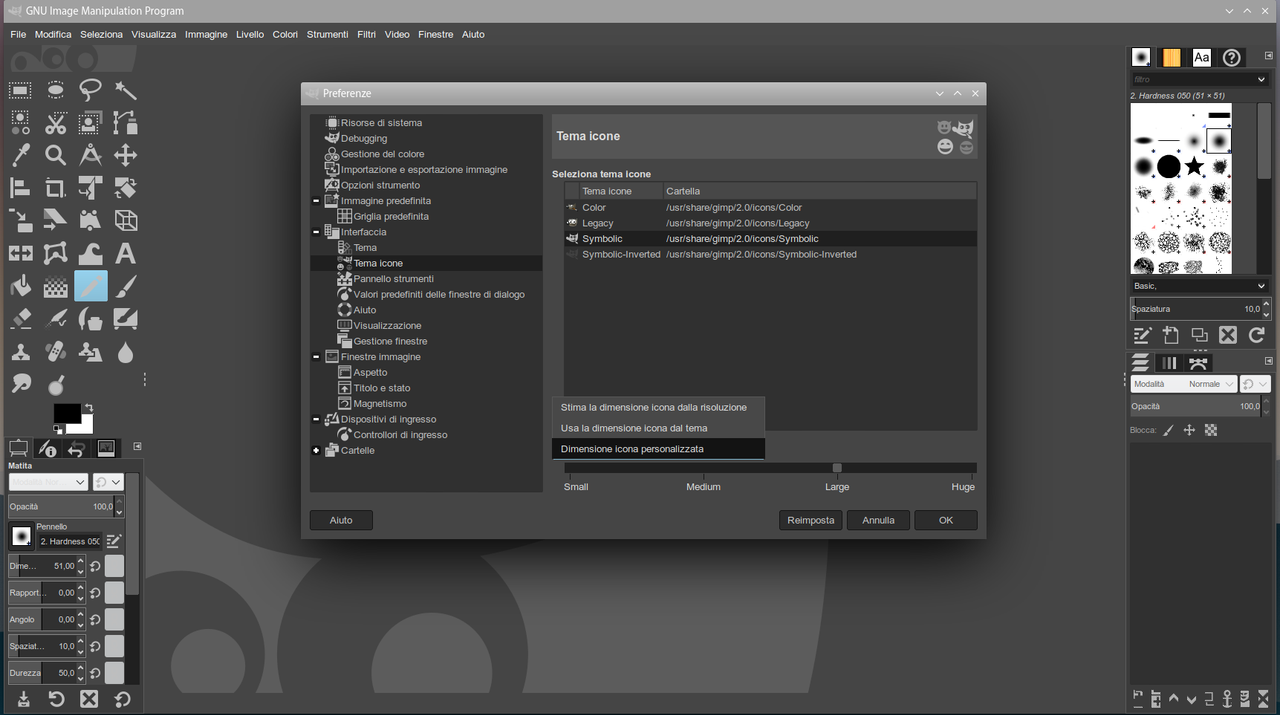The width and height of the screenshot is (1280, 715).
Task: Select Pannello strumenti in preferences tree
Action: coord(393,279)
